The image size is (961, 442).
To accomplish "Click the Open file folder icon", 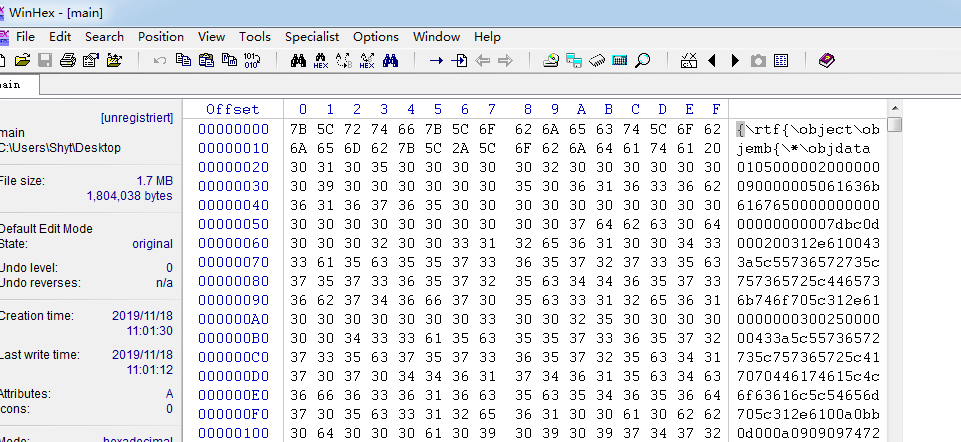I will [22, 60].
